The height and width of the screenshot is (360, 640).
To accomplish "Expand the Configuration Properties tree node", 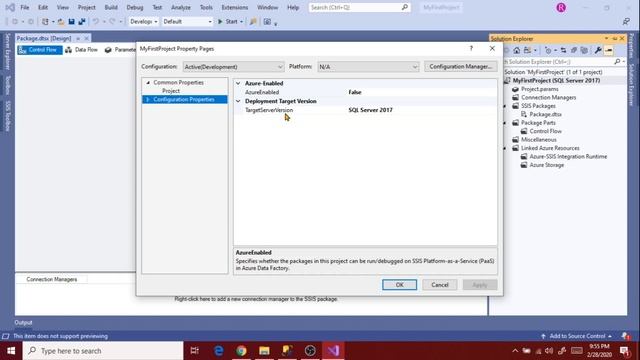I will coord(148,100).
